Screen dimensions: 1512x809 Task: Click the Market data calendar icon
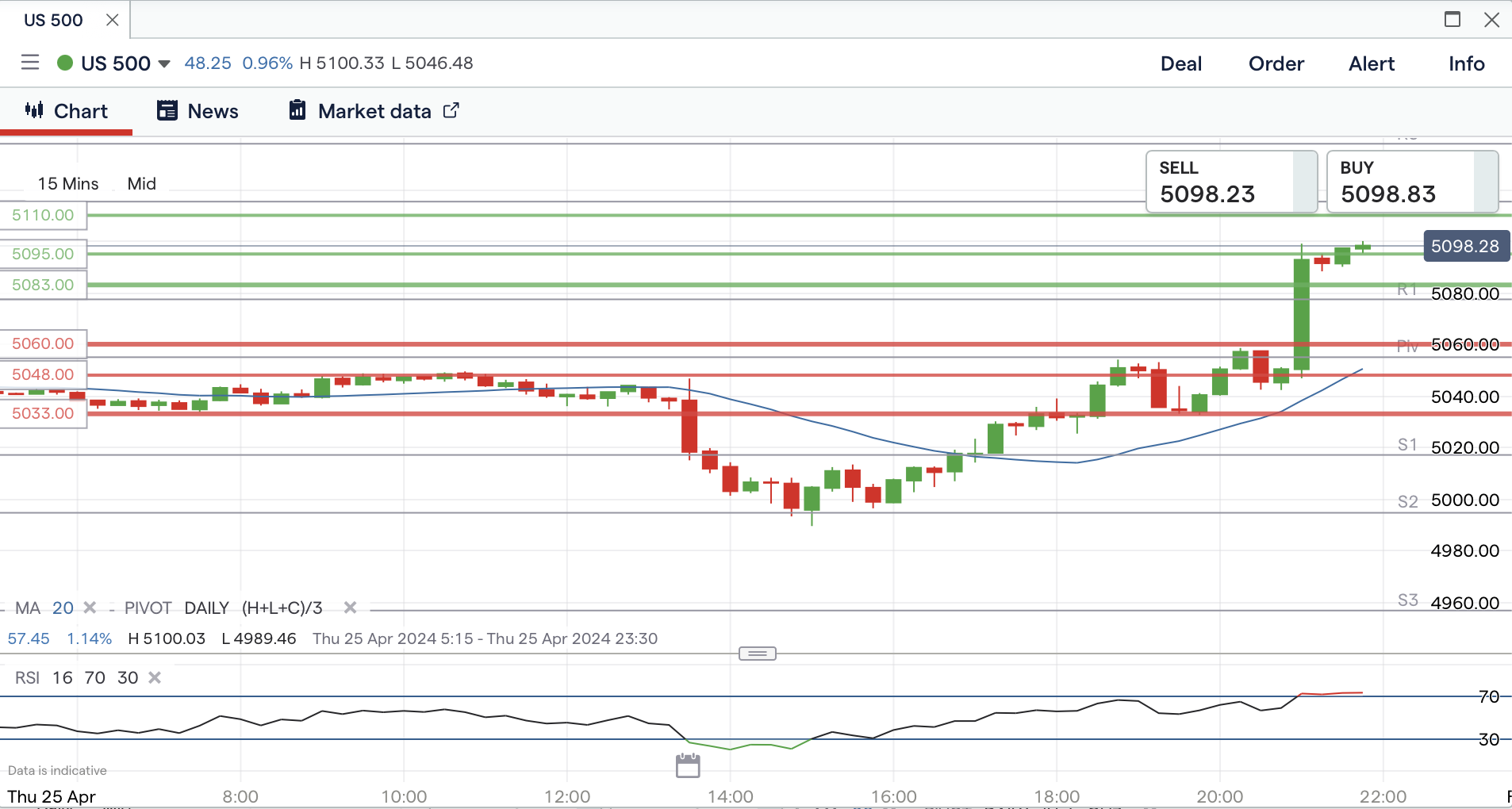click(x=297, y=110)
